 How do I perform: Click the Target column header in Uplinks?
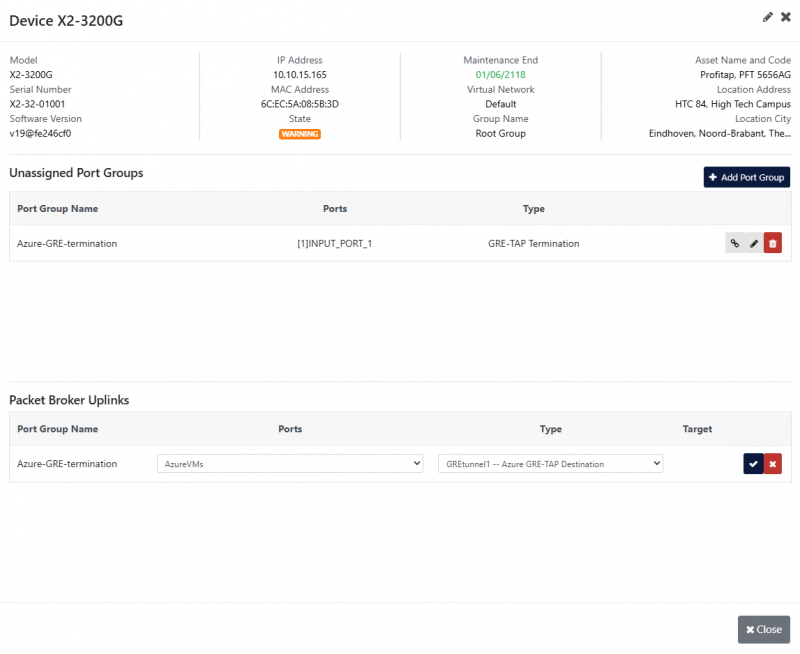pyautogui.click(x=697, y=429)
